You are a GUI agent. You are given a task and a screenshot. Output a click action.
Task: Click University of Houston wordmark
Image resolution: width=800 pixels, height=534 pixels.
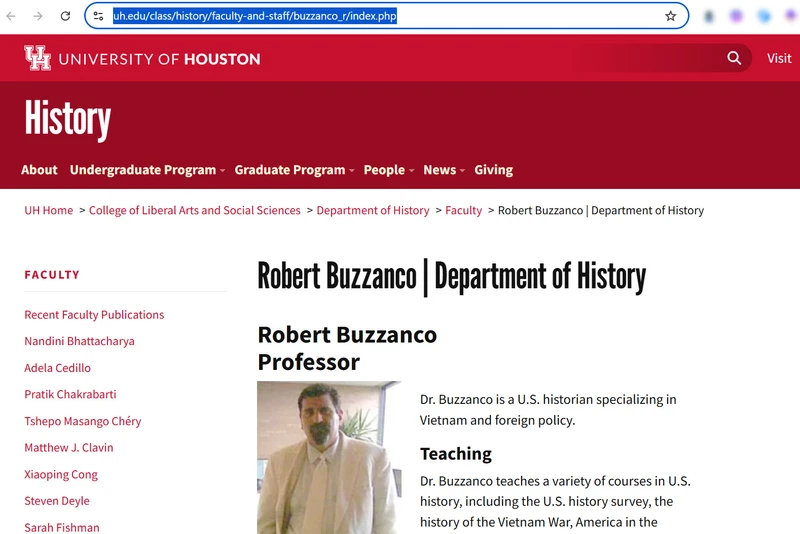tap(159, 59)
